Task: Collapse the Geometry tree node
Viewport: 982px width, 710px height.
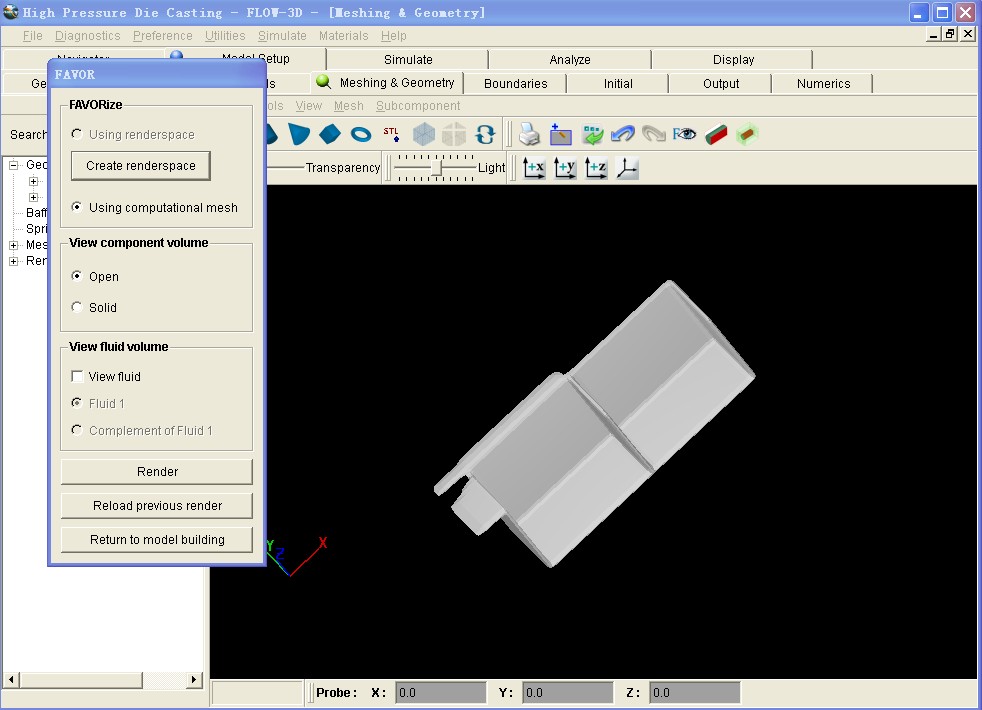Action: 14,166
